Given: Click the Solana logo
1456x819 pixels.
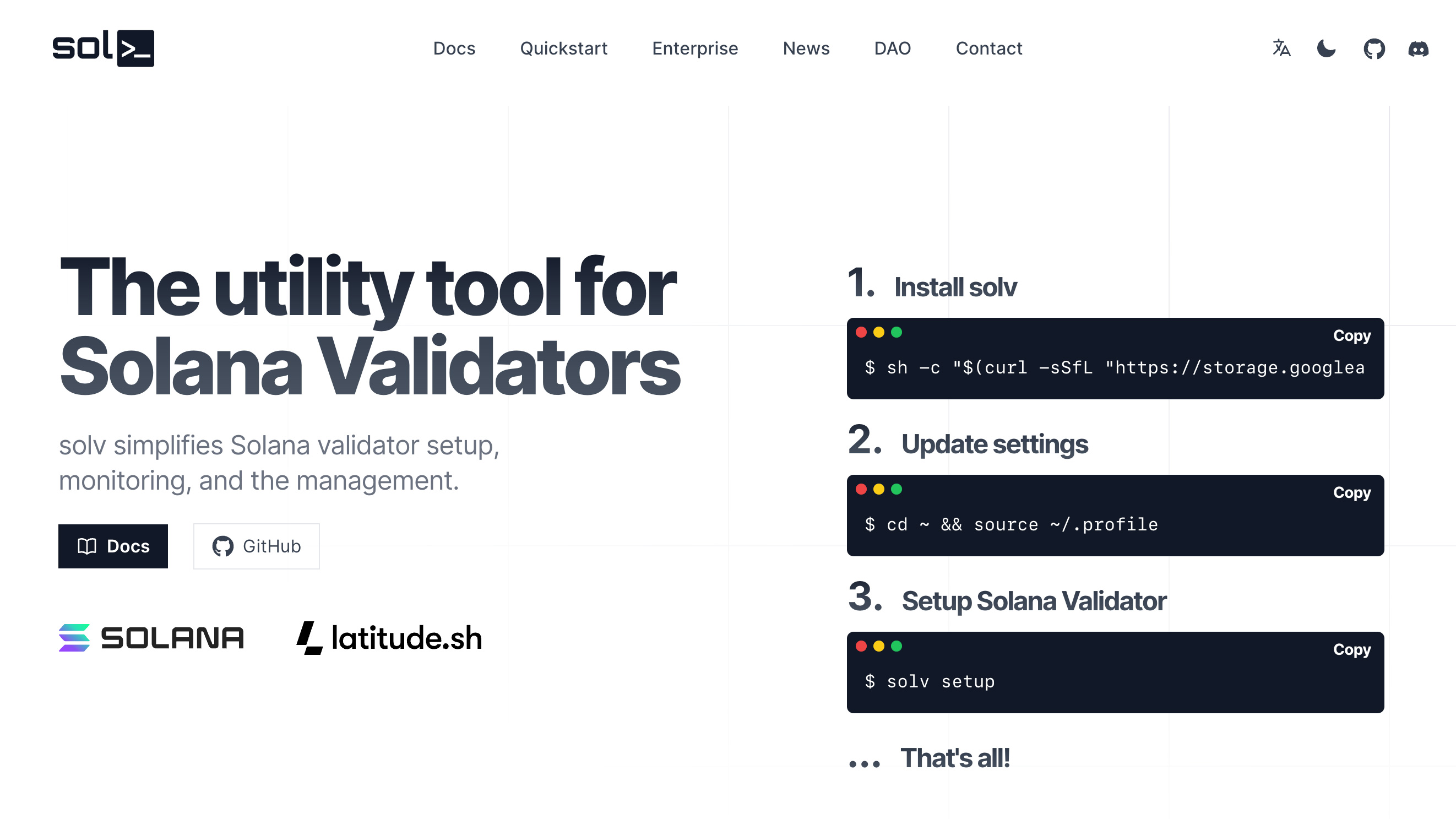Looking at the screenshot, I should coord(151,638).
